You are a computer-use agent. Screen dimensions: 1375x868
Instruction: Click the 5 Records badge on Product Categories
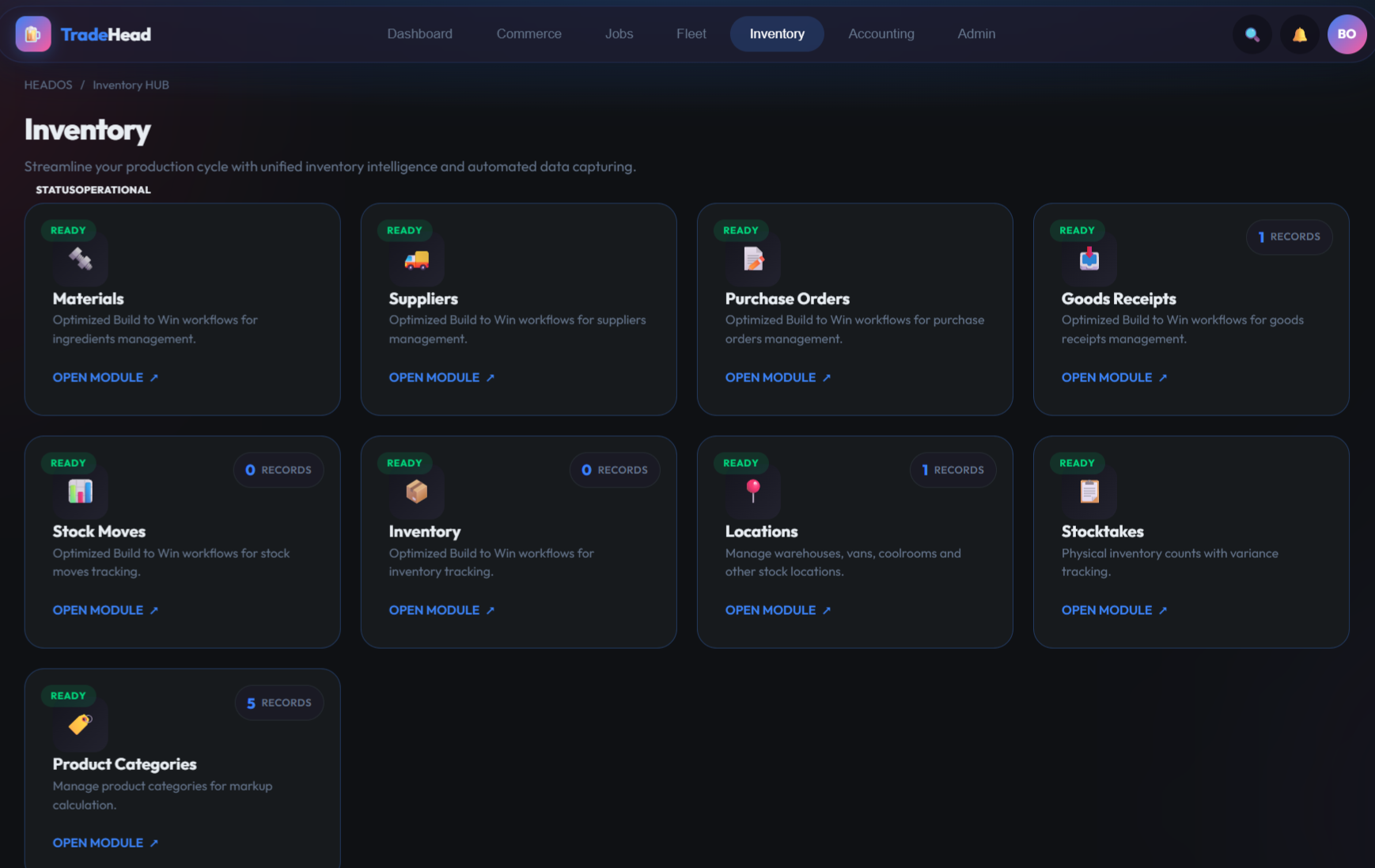(278, 703)
